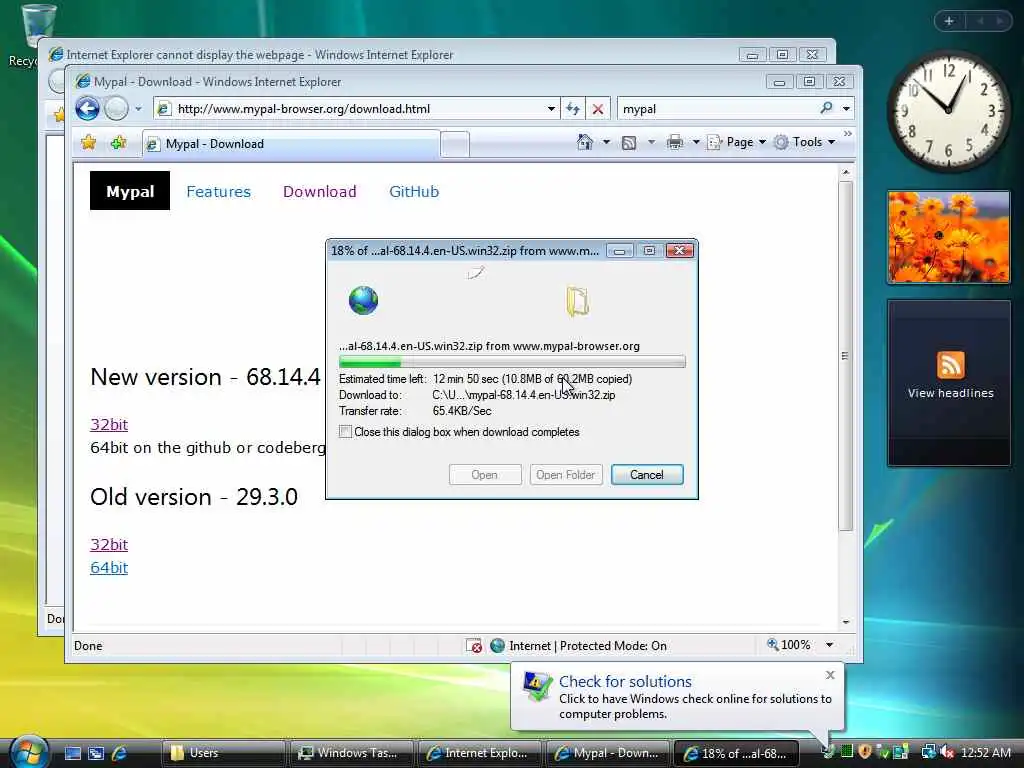Image resolution: width=1024 pixels, height=768 pixels.
Task: Click the analog clock sidebar gadget
Action: tap(948, 110)
